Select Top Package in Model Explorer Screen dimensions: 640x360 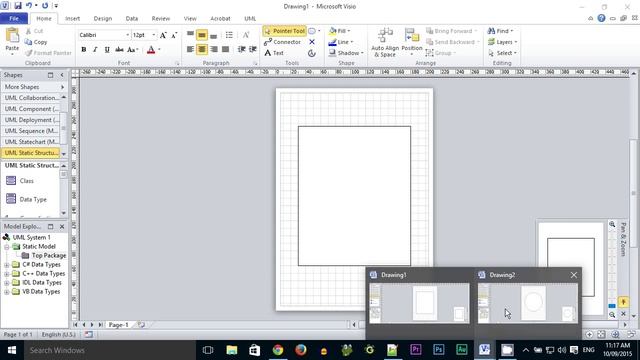pyautogui.click(x=44, y=256)
